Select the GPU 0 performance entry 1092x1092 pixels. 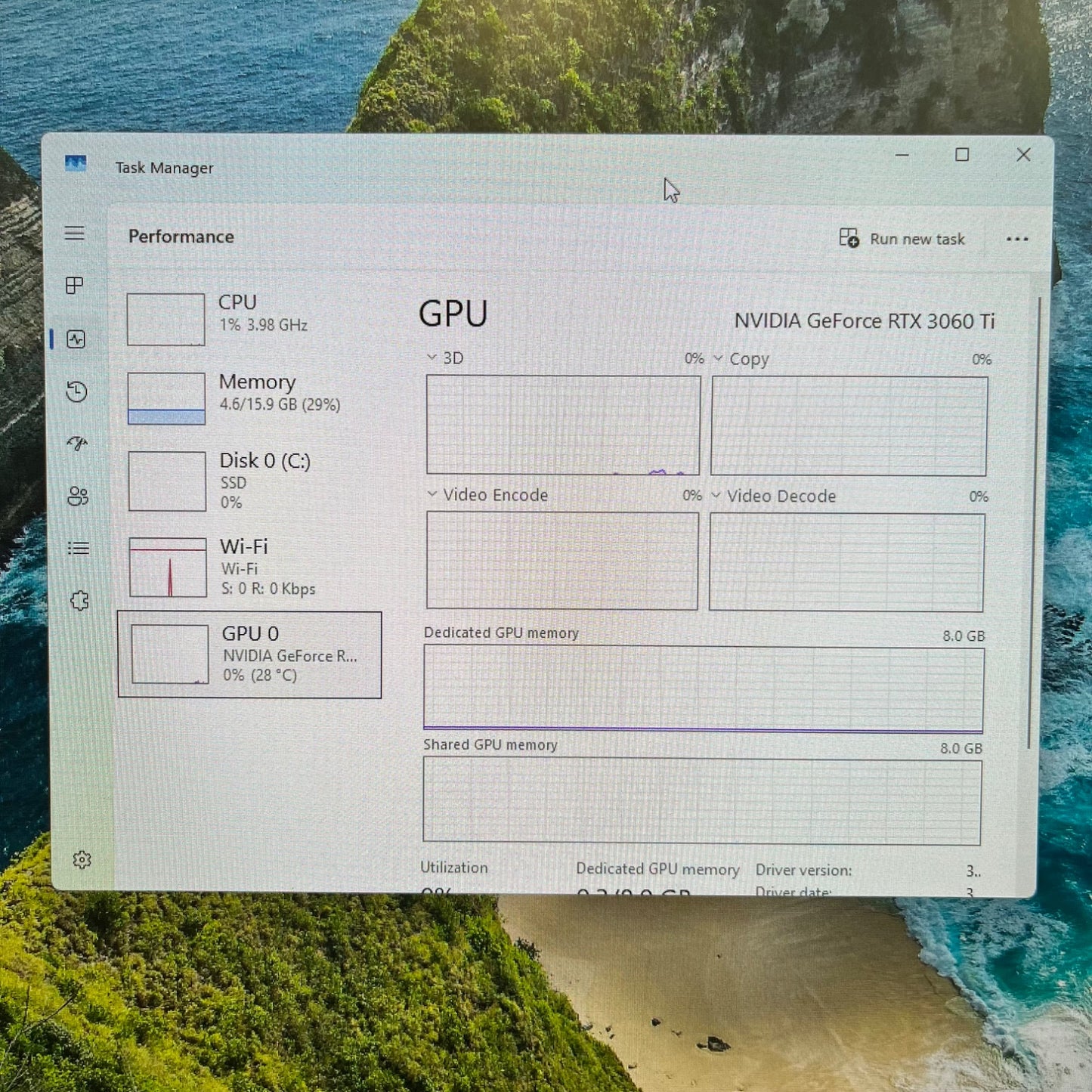tap(249, 655)
